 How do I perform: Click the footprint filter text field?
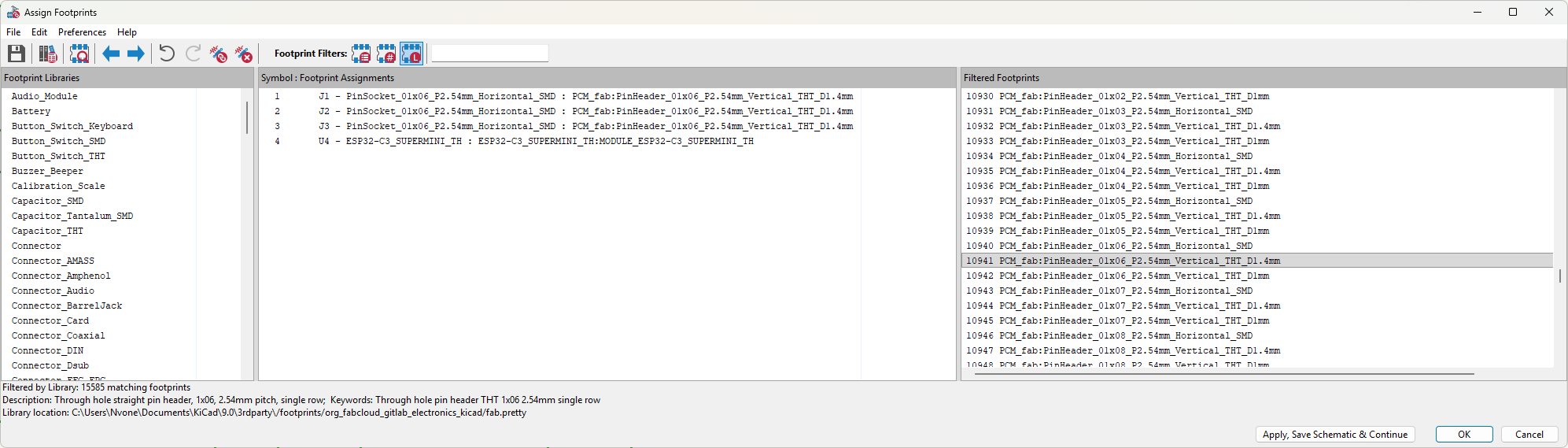coord(489,54)
